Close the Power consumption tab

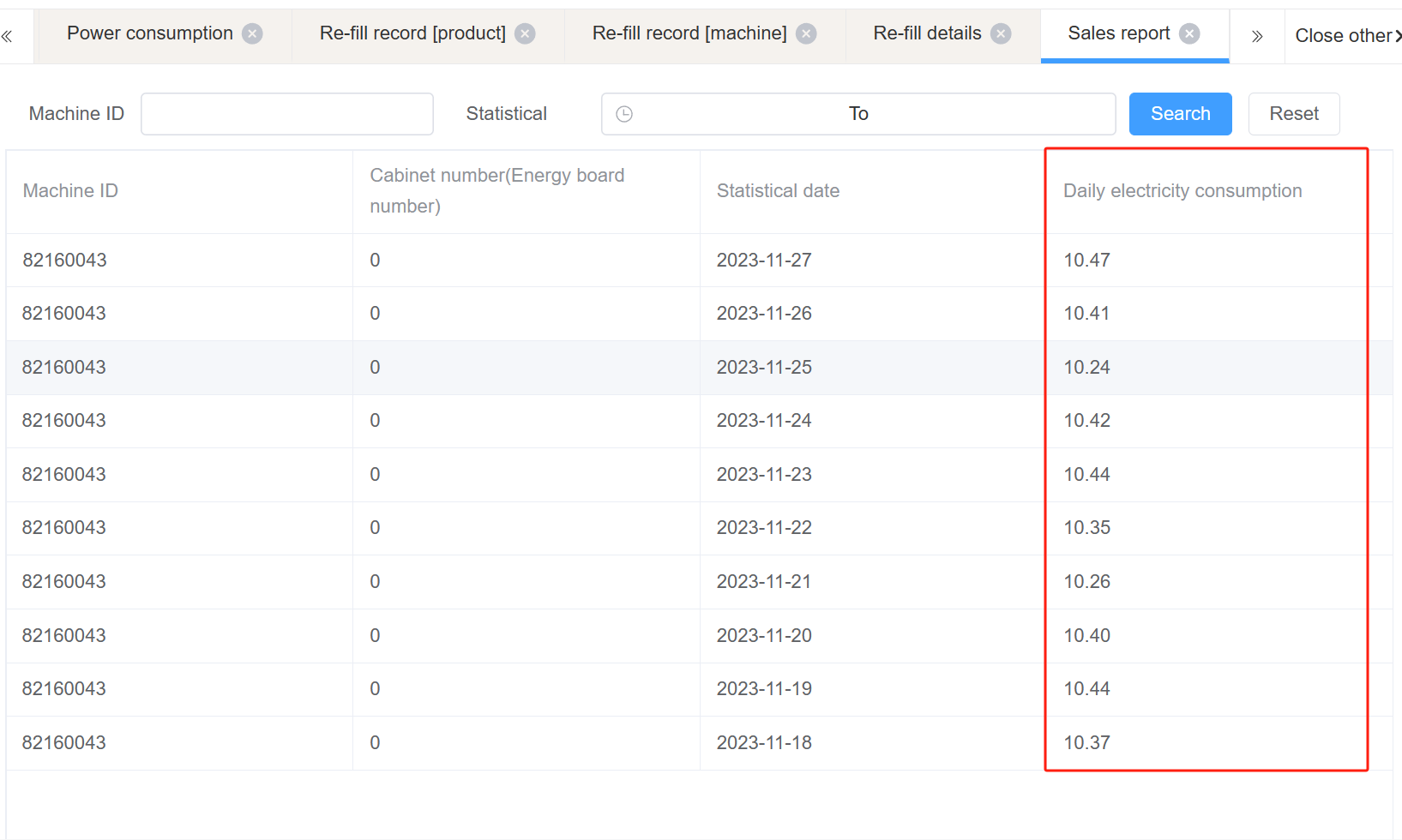(252, 33)
